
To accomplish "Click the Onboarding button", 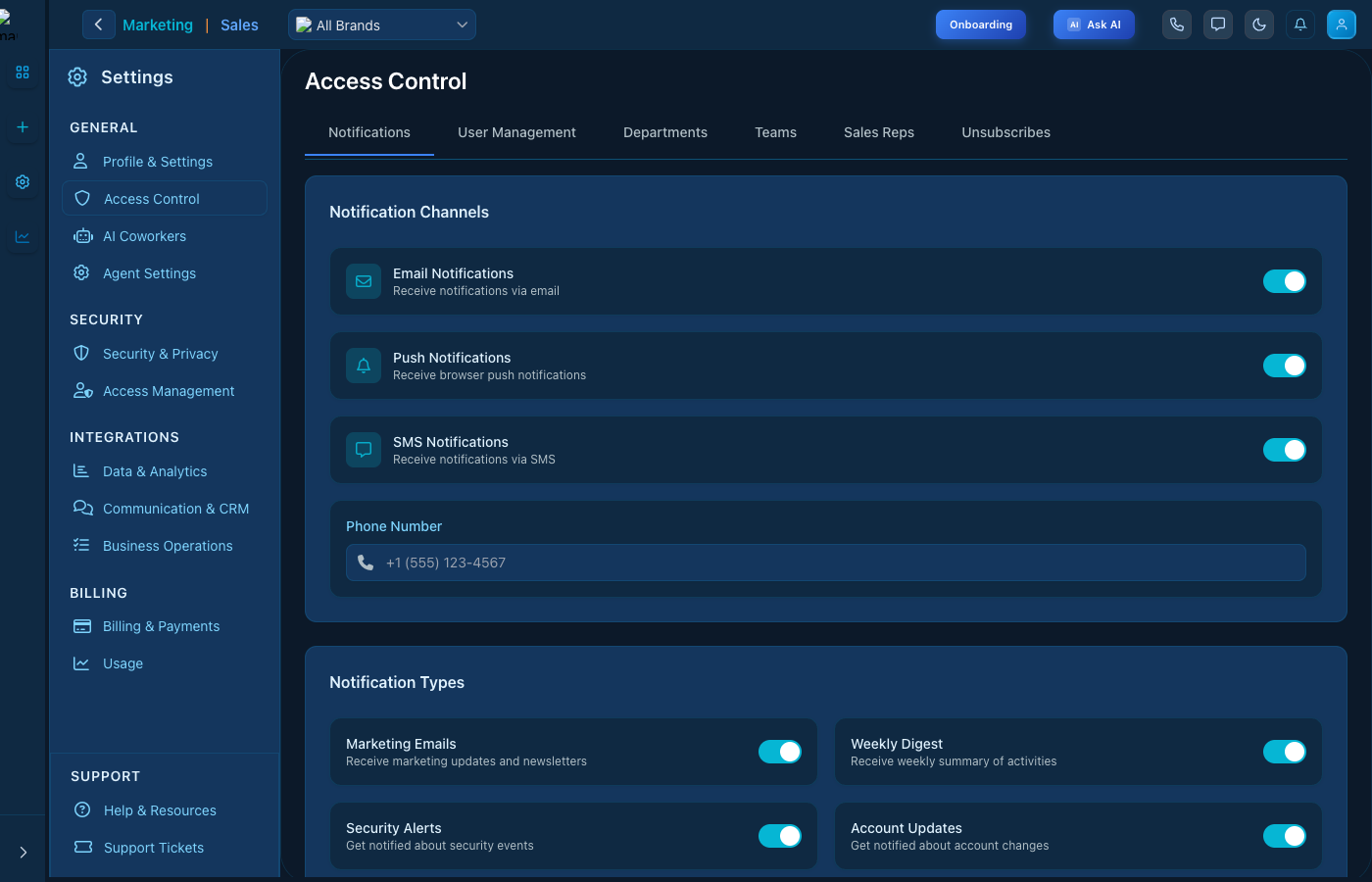I will [x=981, y=24].
